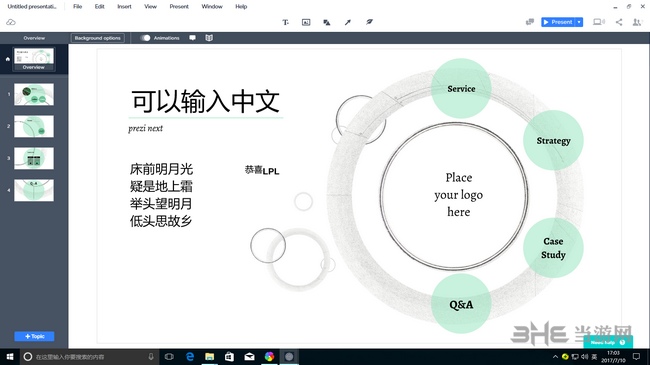Open the Action Center notification icon

636,357
